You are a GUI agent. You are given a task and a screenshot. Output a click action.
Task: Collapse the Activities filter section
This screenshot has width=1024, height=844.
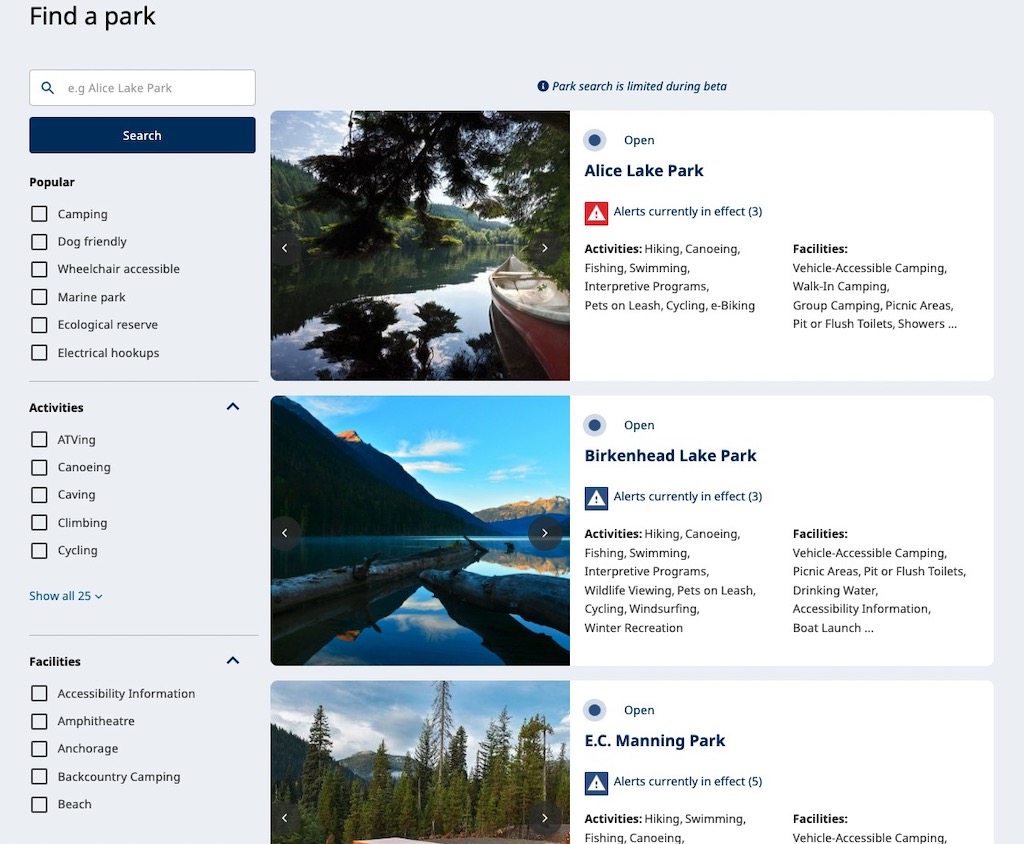[x=233, y=407]
